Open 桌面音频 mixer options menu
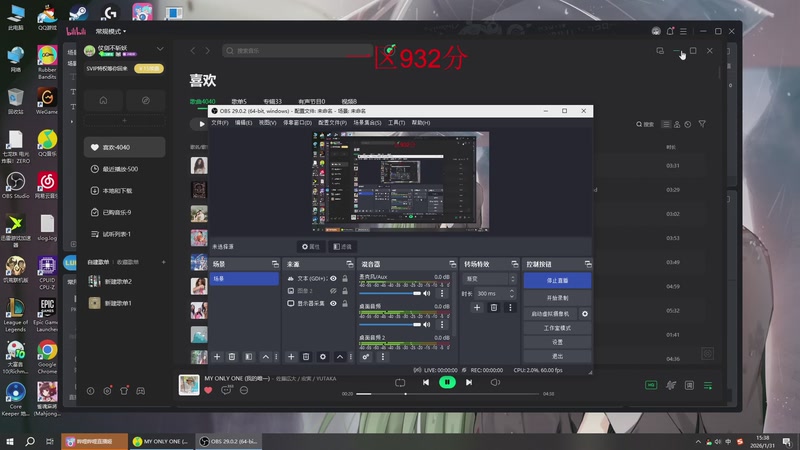This screenshot has height=450, width=800. [x=442, y=324]
